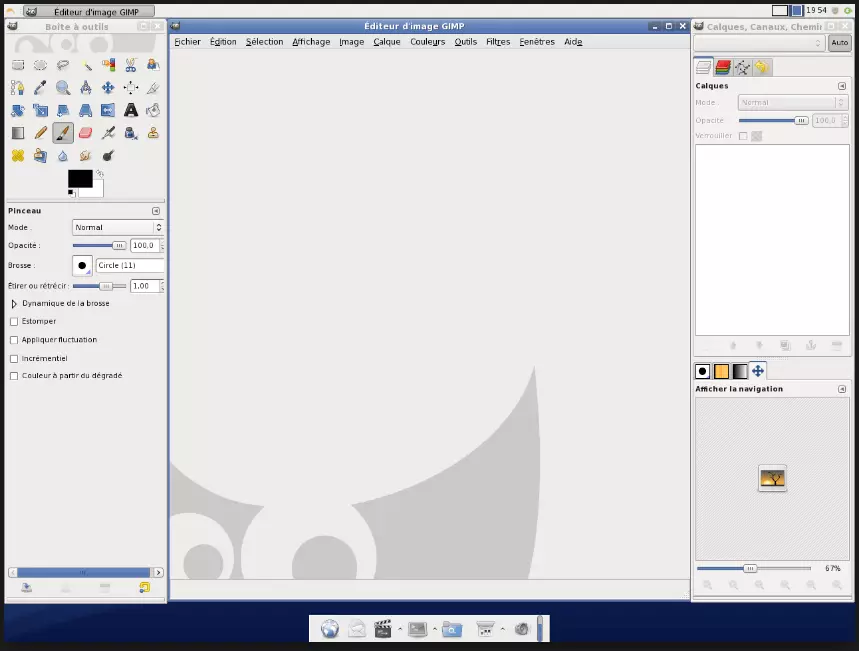Open the Pinceau Mode dropdown
This screenshot has width=859, height=651.
pyautogui.click(x=118, y=227)
